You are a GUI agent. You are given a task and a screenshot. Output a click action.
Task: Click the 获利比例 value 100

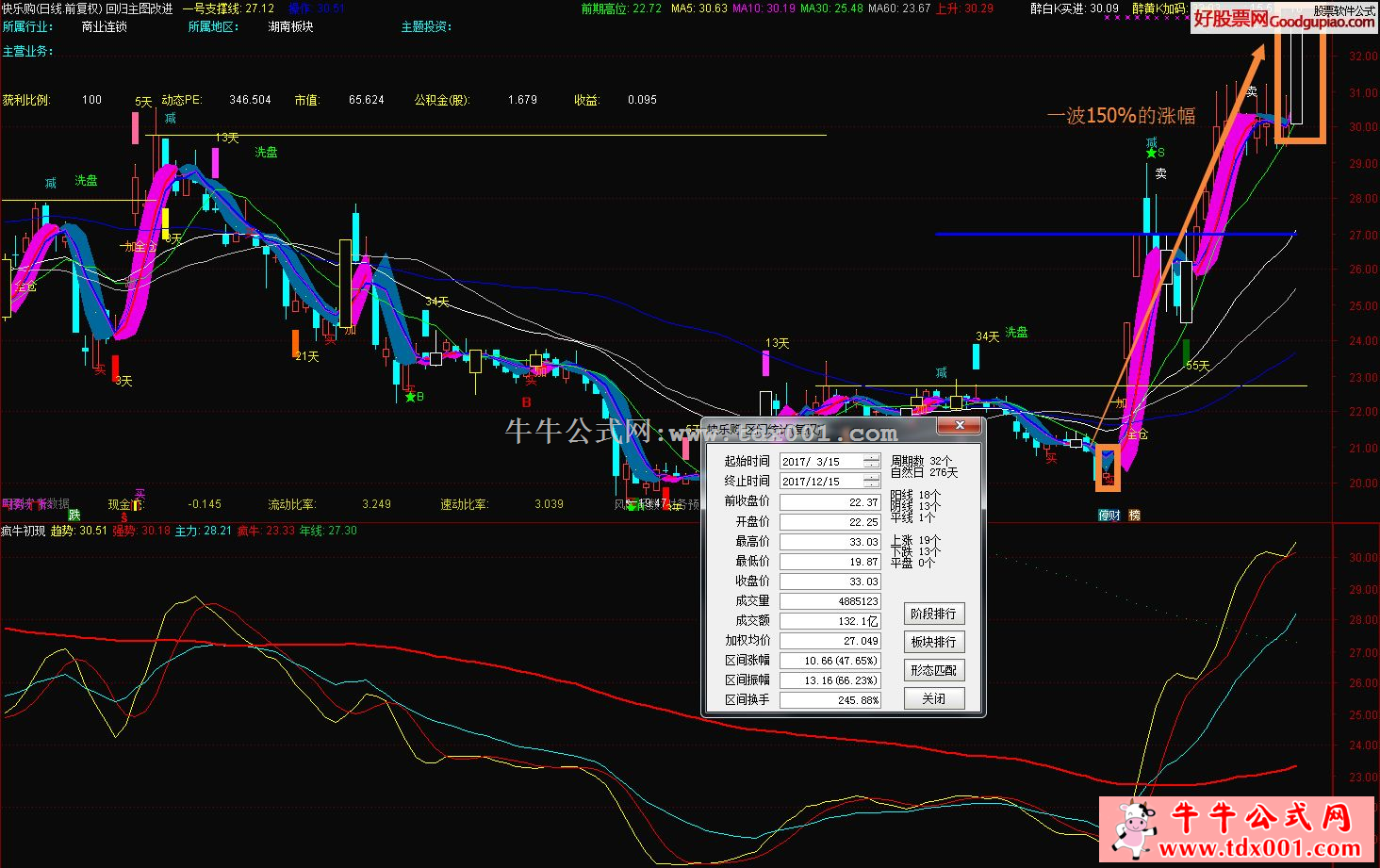pos(91,100)
